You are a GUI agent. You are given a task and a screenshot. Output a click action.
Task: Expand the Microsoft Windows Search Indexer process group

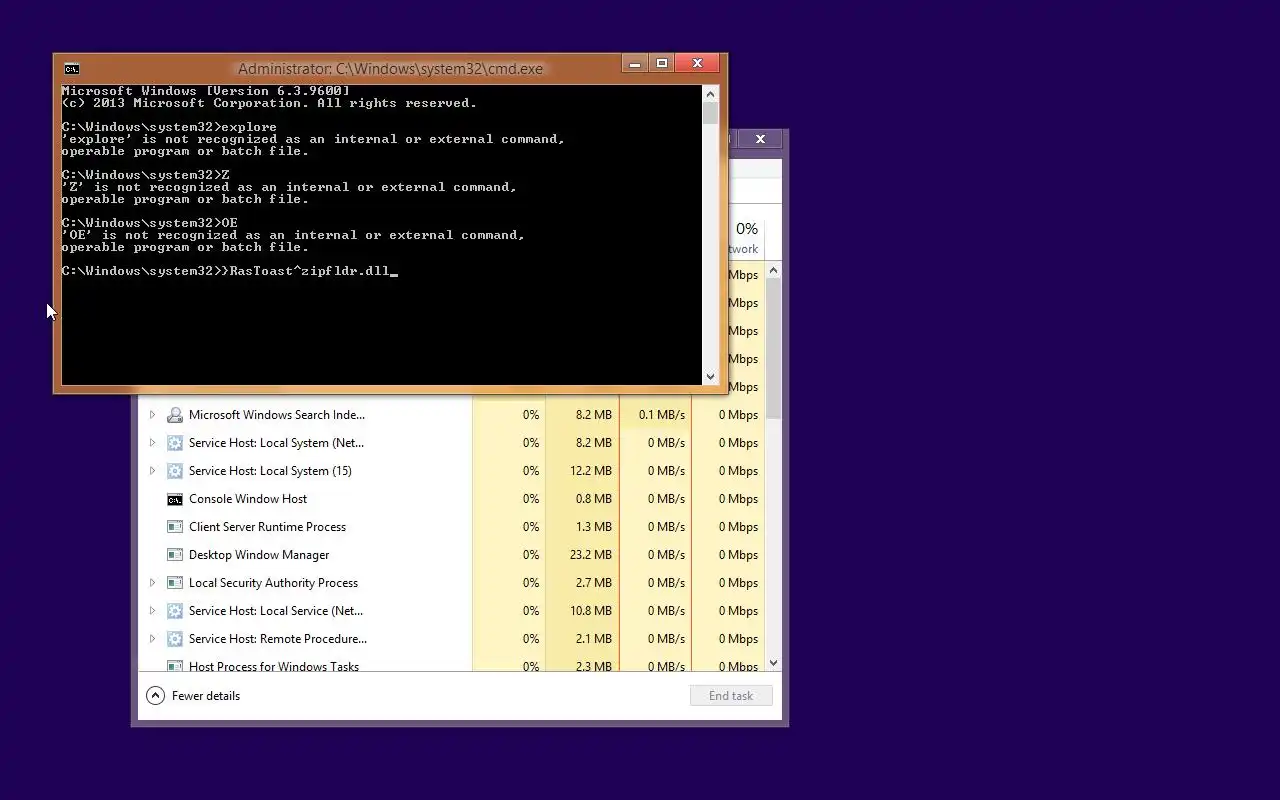pyautogui.click(x=152, y=415)
